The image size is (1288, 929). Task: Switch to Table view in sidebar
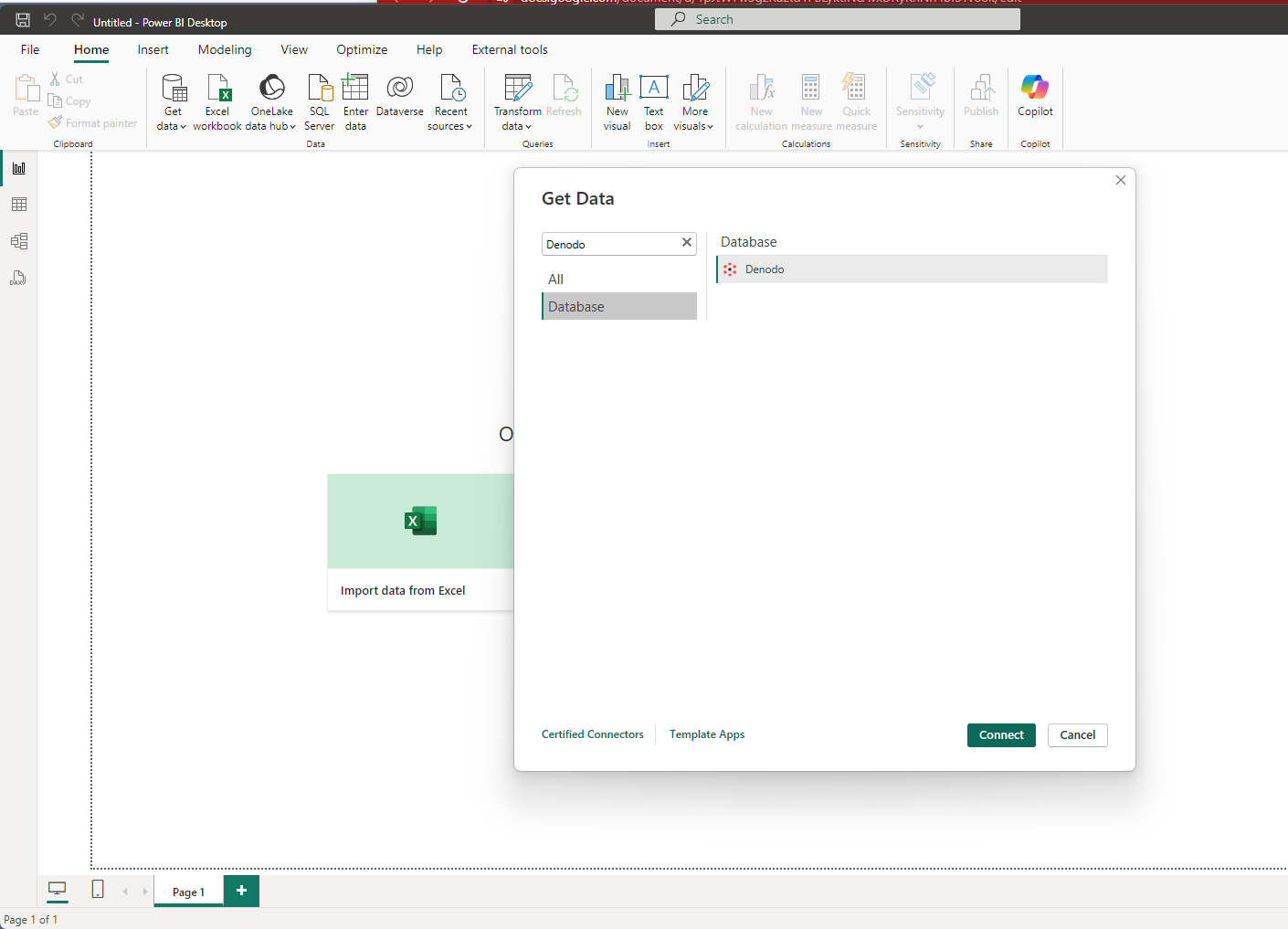[19, 205]
